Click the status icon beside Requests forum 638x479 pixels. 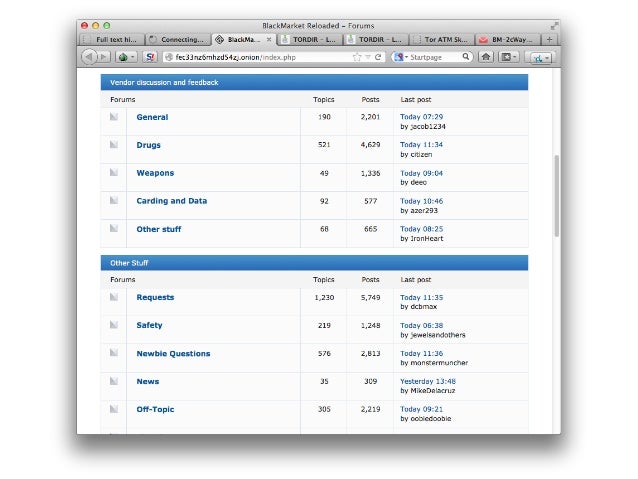pyautogui.click(x=114, y=297)
